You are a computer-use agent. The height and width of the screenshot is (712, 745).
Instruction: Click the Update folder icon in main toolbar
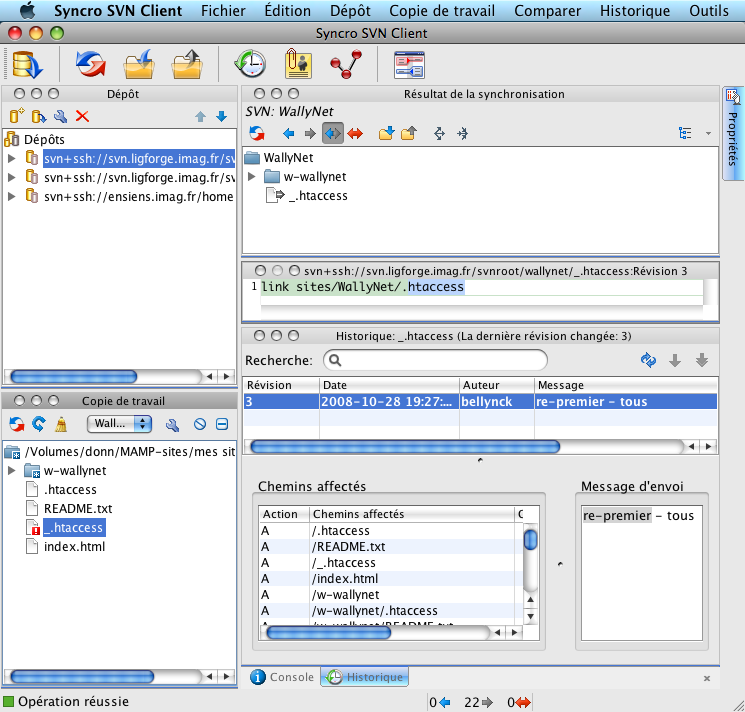pyautogui.click(x=139, y=64)
